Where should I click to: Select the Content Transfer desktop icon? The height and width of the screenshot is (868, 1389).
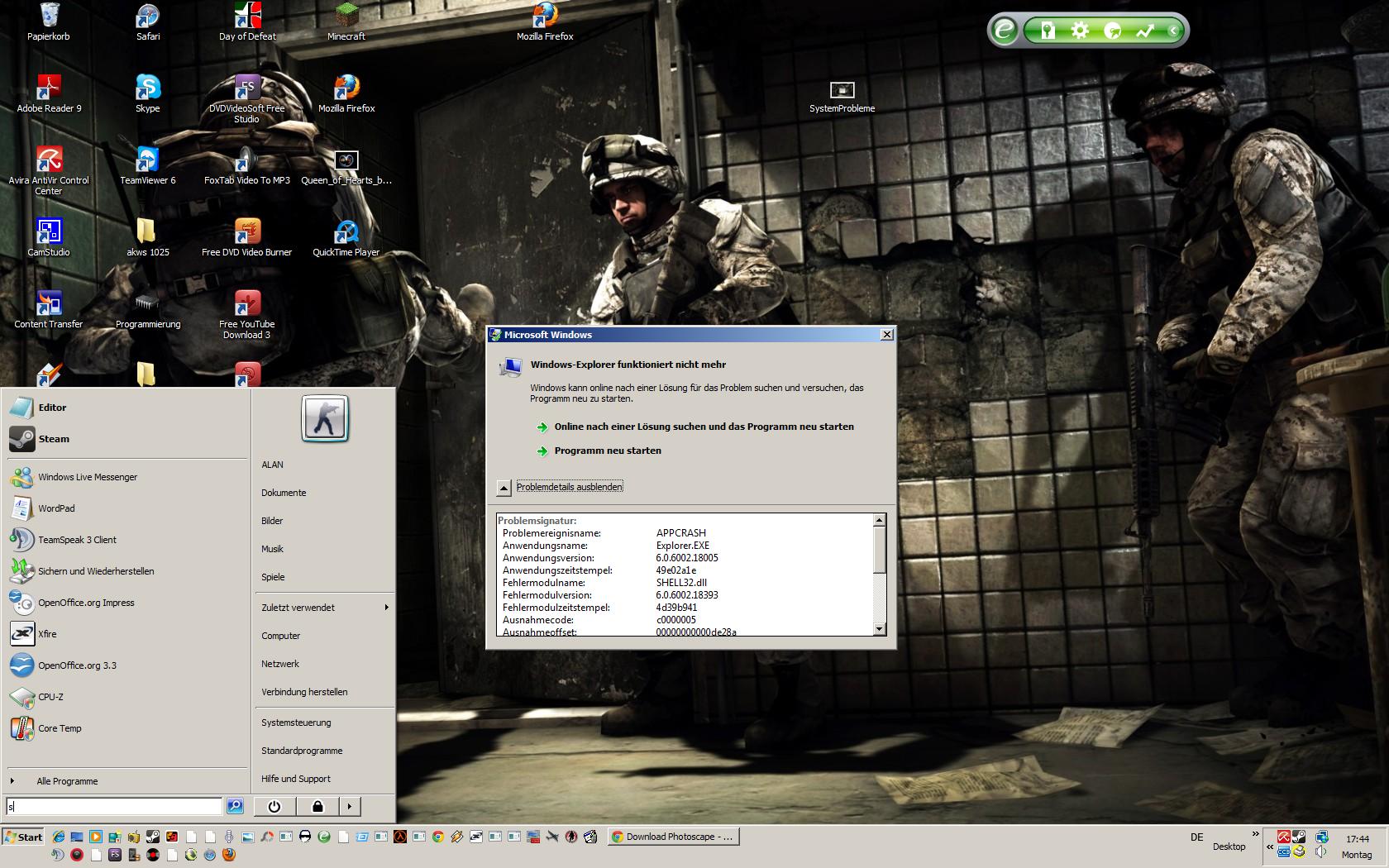click(49, 309)
